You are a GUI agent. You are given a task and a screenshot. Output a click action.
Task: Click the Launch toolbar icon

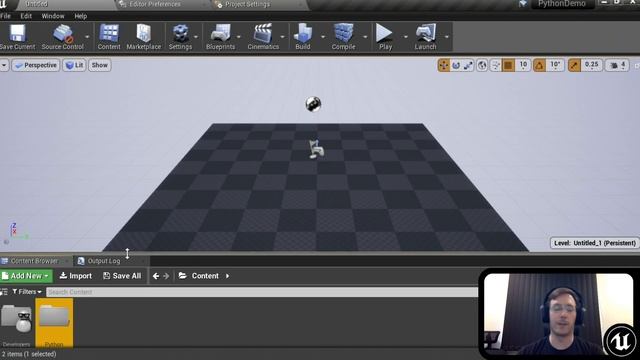pyautogui.click(x=425, y=37)
